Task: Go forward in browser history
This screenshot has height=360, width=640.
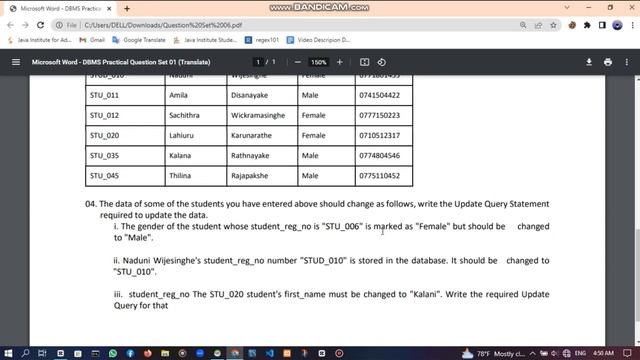Action: (x=25, y=25)
